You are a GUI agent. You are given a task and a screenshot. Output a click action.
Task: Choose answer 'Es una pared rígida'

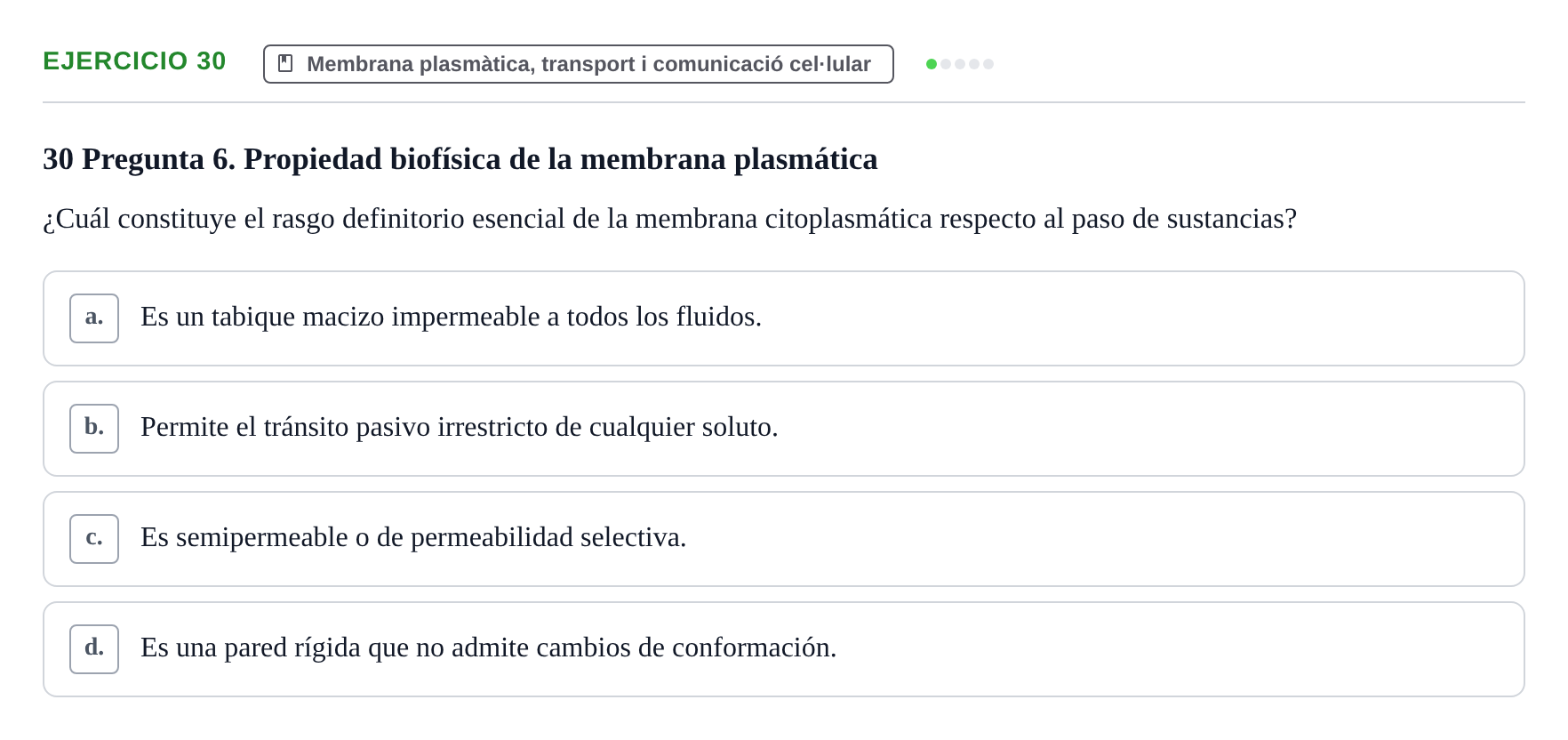[x=784, y=649]
